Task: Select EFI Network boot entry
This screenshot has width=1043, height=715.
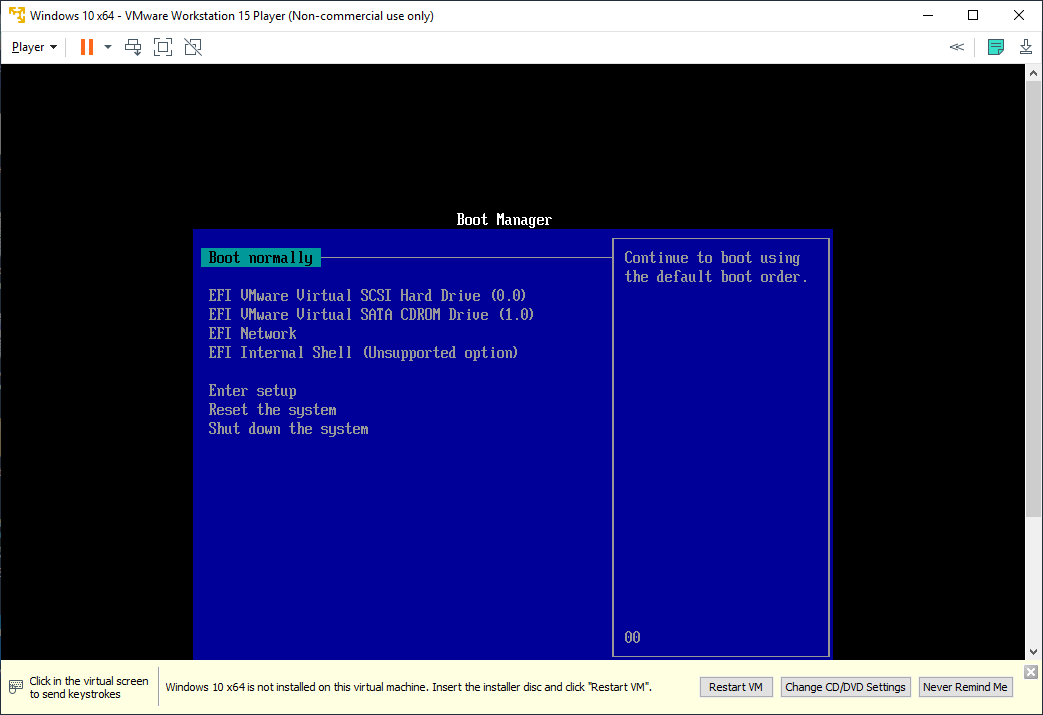Action: click(x=253, y=333)
